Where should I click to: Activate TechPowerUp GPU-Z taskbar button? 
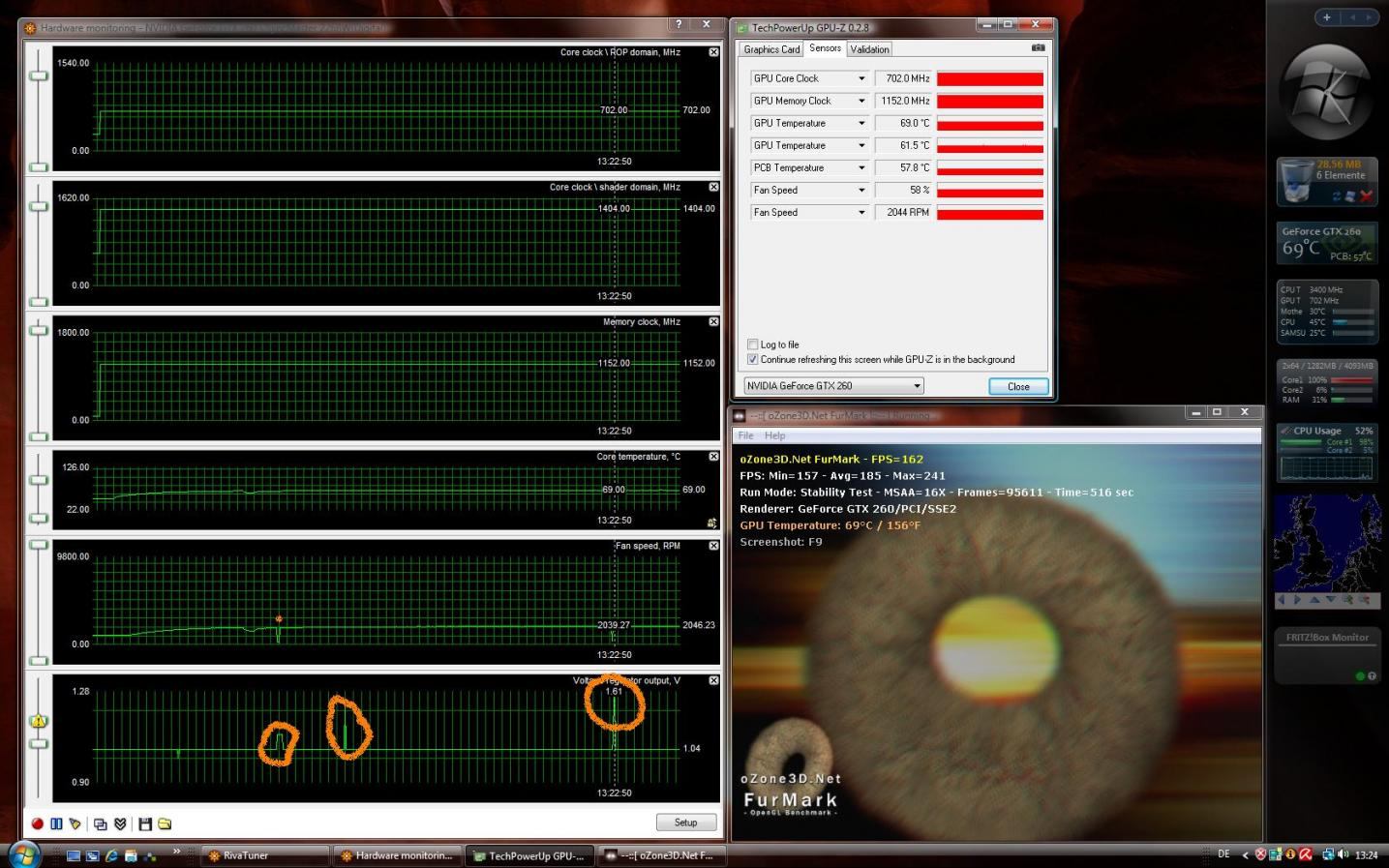coord(528,855)
